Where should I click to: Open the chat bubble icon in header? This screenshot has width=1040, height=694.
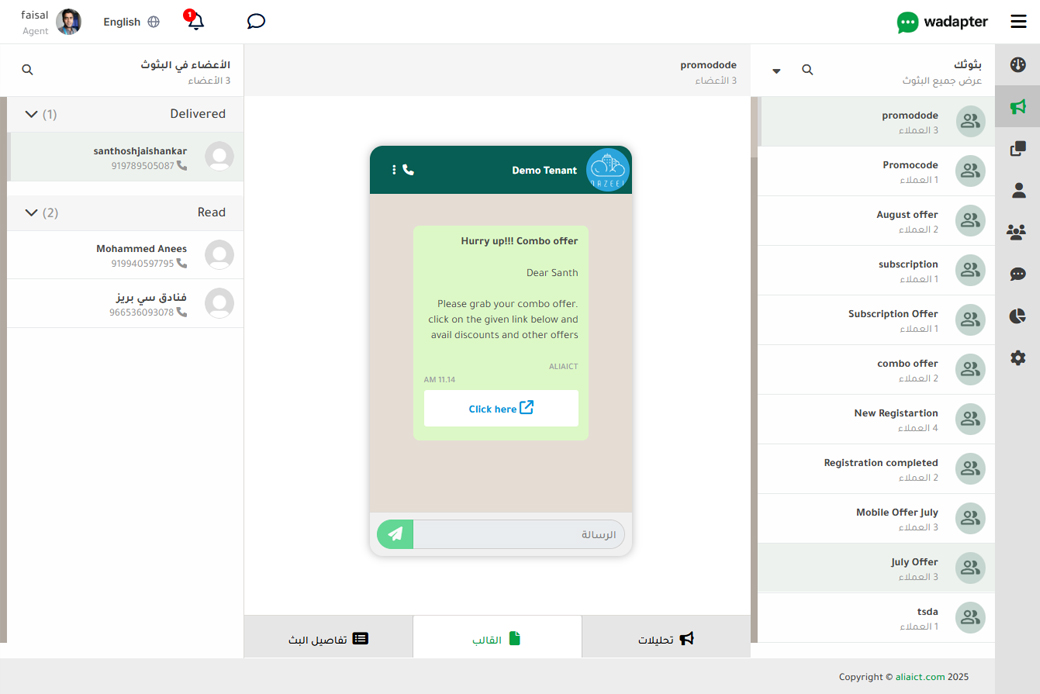pos(256,21)
